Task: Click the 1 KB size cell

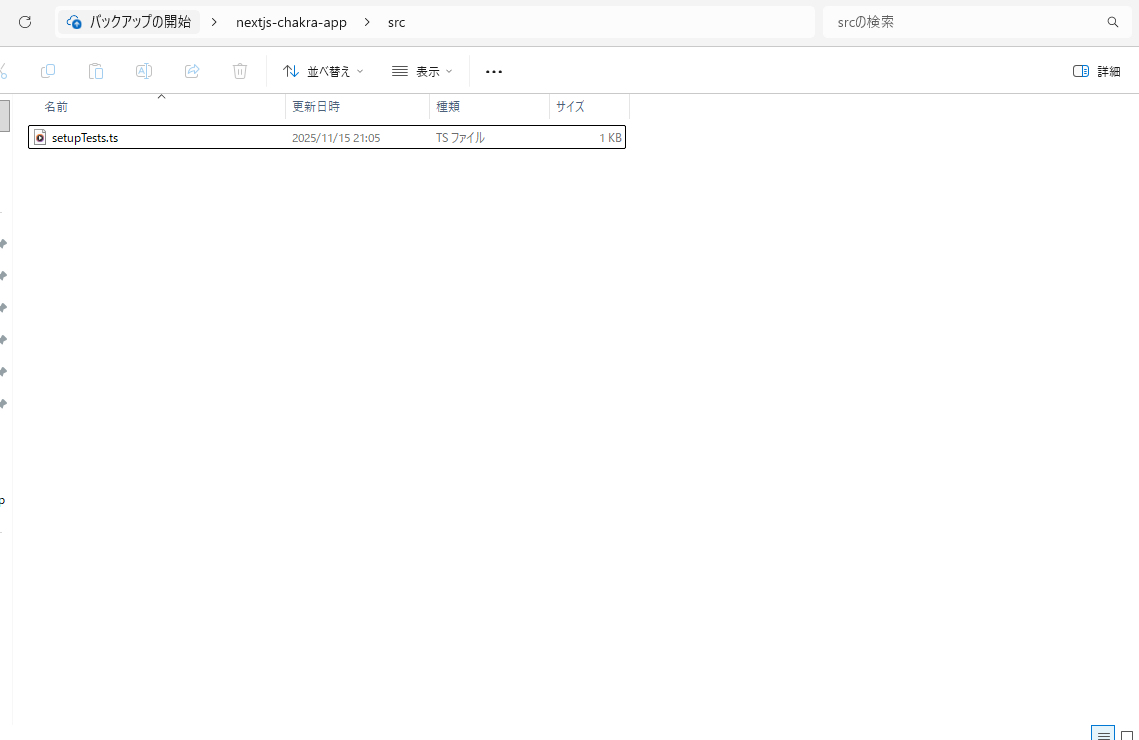Action: click(x=610, y=138)
